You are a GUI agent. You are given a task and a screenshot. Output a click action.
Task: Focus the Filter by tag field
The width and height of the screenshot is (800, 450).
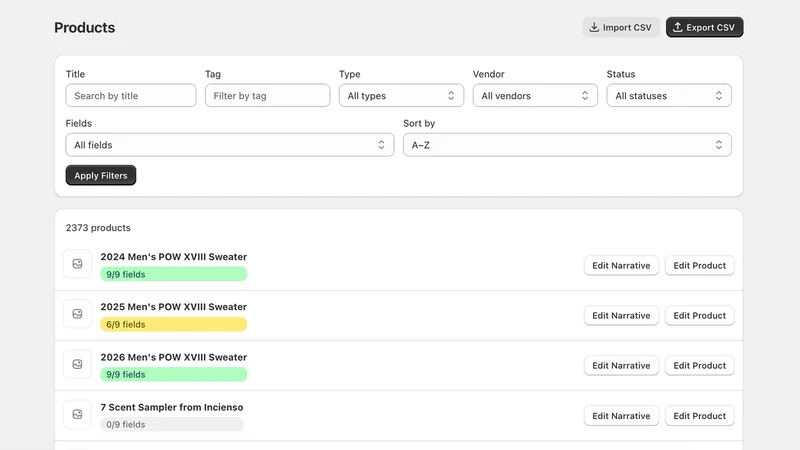[267, 95]
